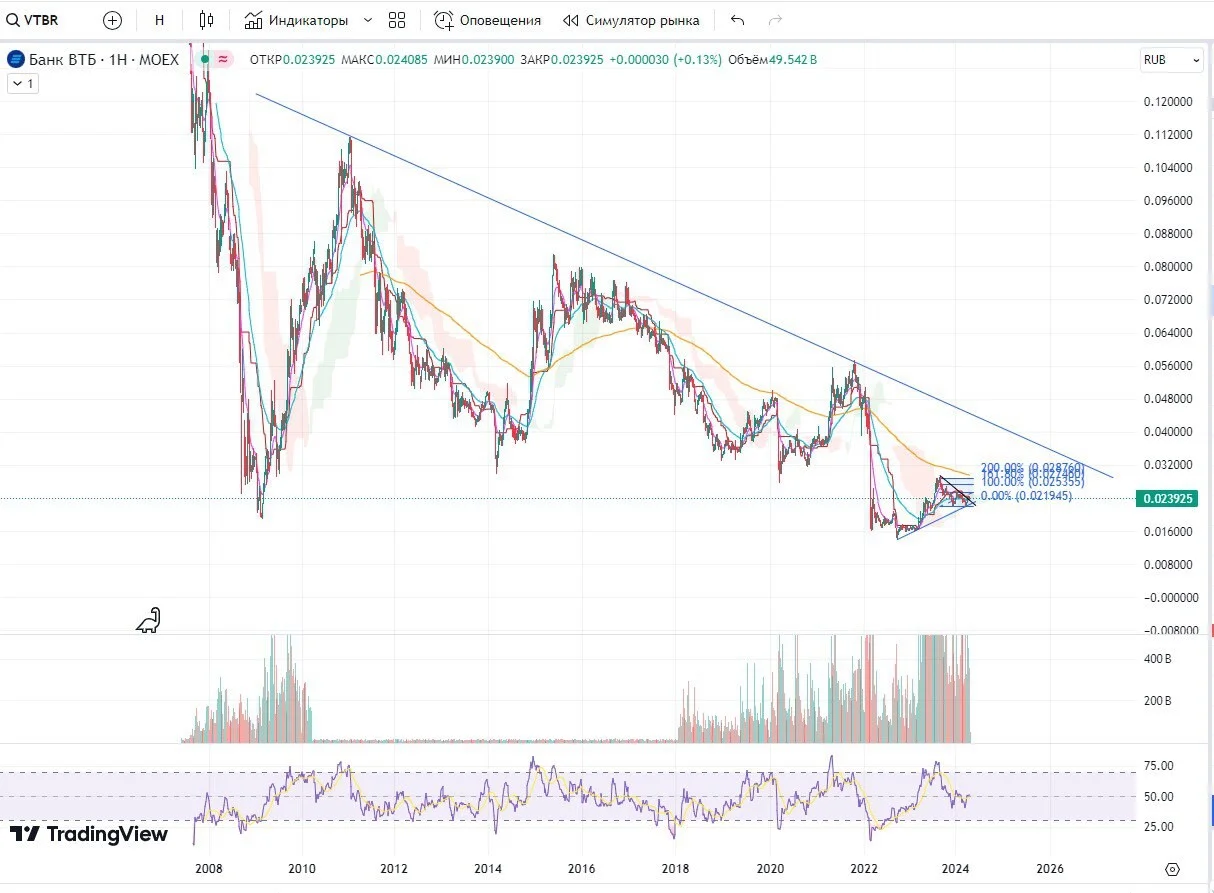Click the 100.00% (0.025355) Fibonacci label
1214x893 pixels.
coord(1033,482)
